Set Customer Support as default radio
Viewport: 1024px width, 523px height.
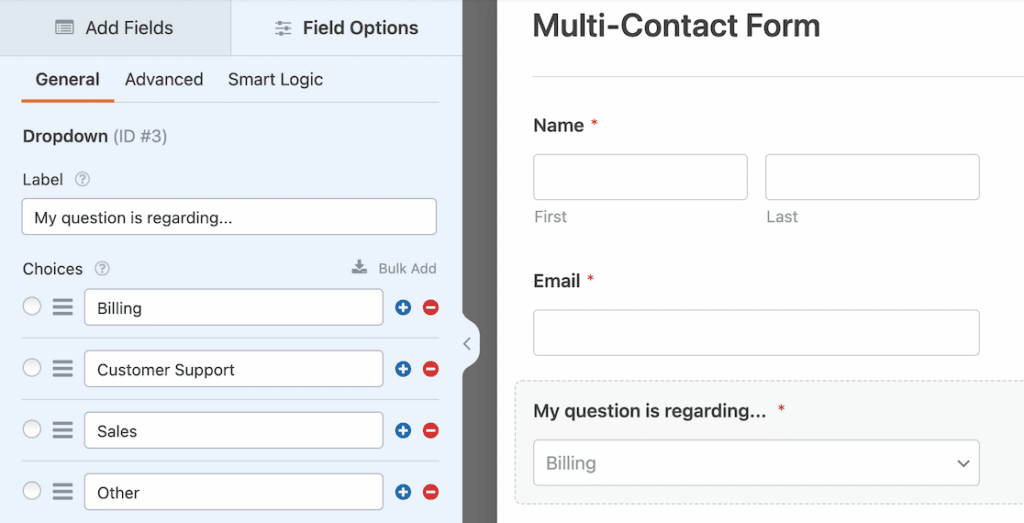[x=32, y=368]
